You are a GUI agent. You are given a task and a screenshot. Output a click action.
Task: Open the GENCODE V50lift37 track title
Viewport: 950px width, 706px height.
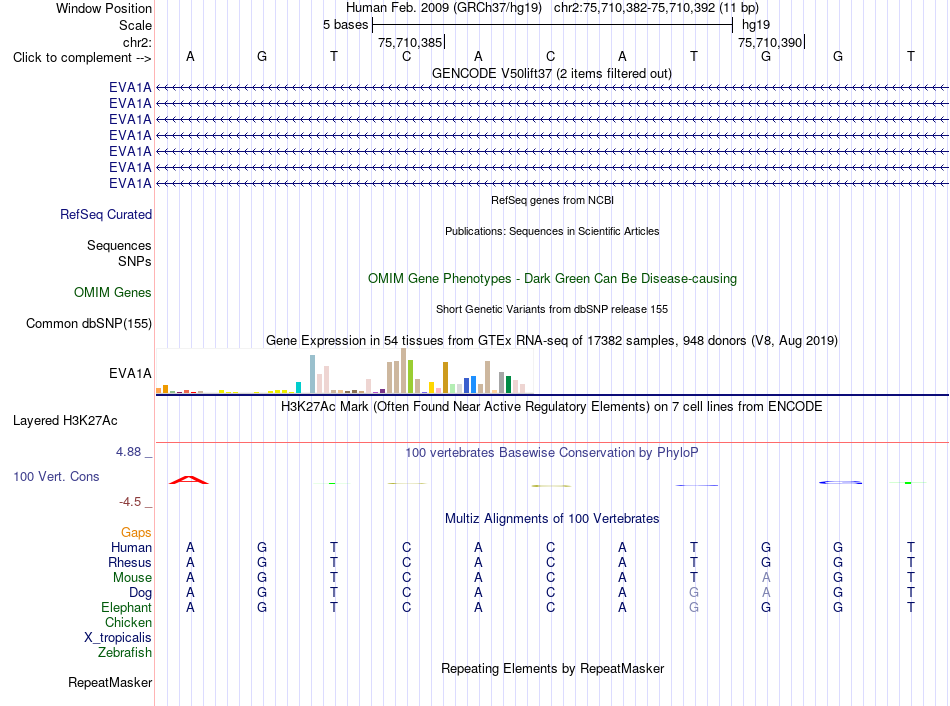[x=552, y=73]
